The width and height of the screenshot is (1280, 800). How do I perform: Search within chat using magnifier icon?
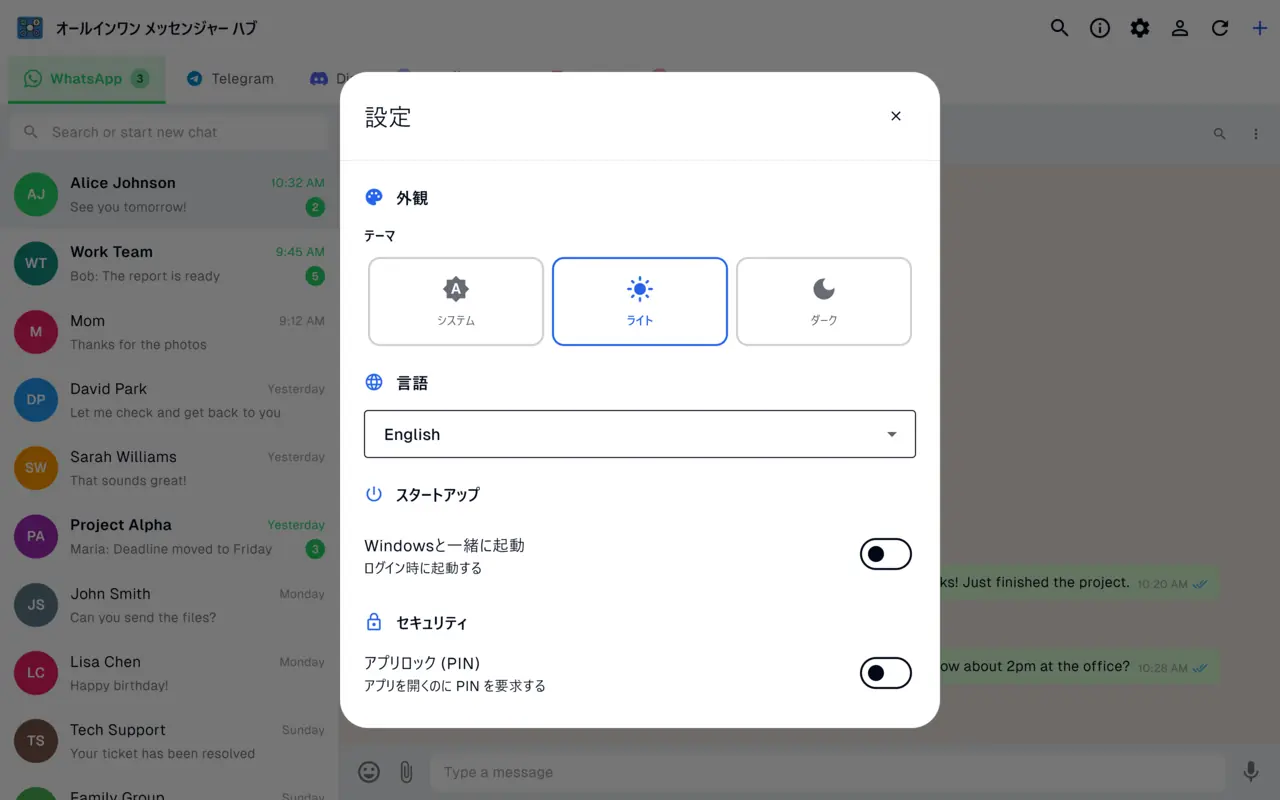coord(1219,133)
